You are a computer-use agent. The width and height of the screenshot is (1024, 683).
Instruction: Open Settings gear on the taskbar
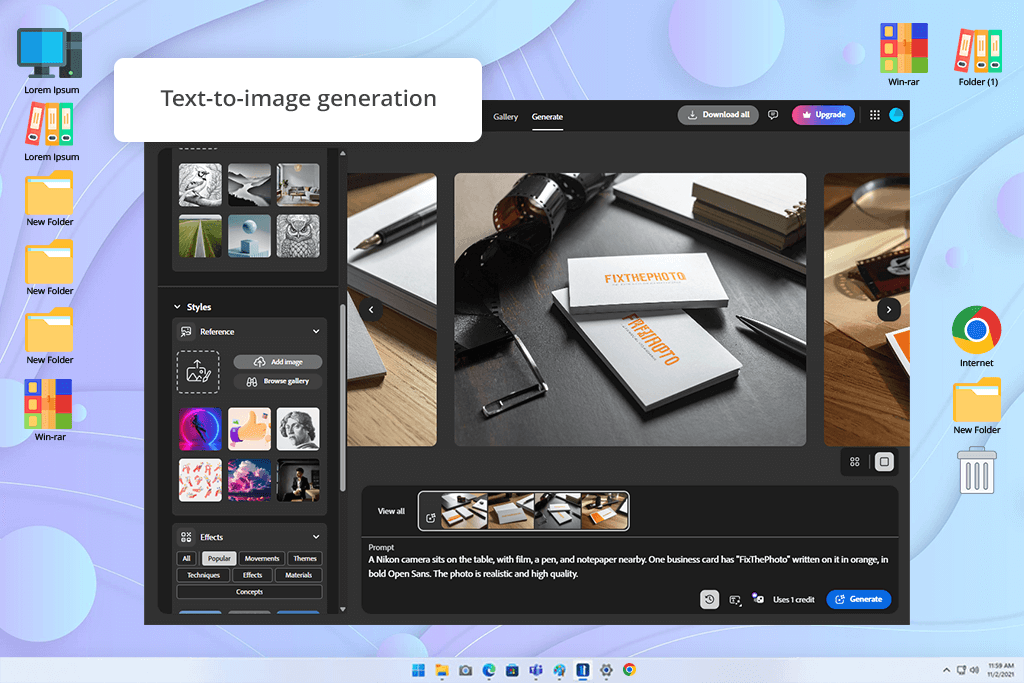coord(606,670)
